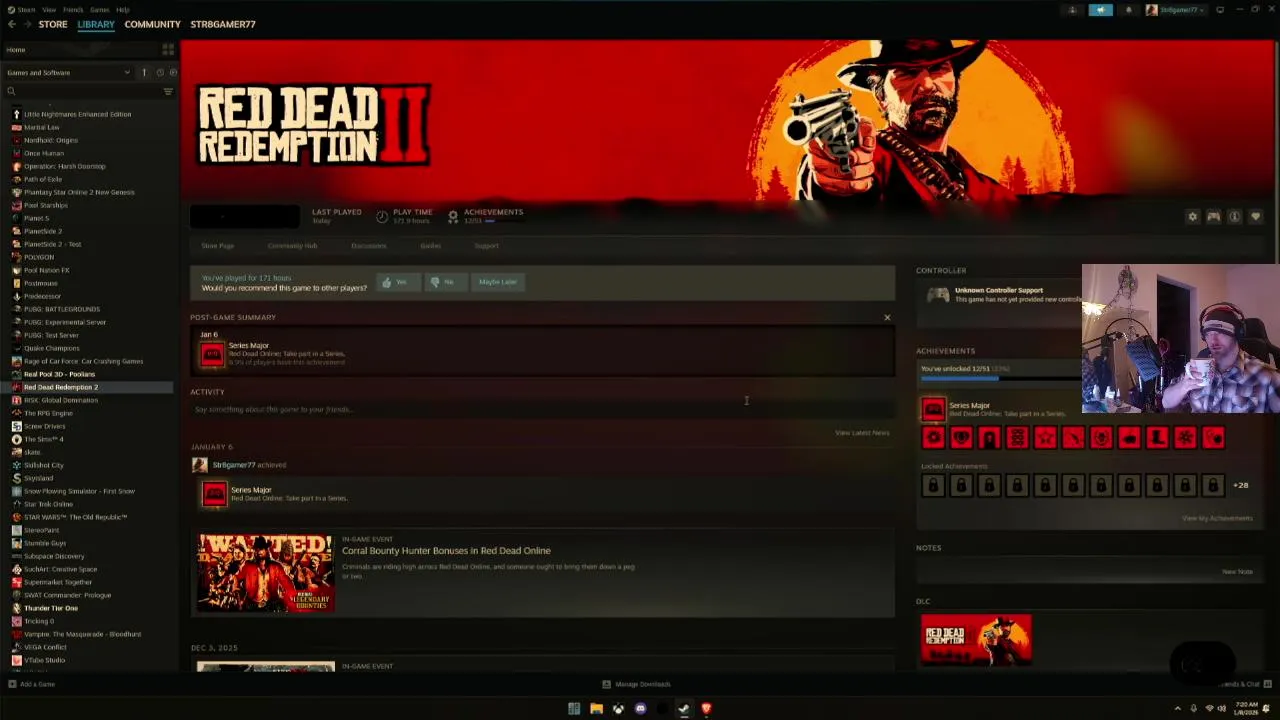
Task: Select Thunder Tier One in library list
Action: (51, 608)
